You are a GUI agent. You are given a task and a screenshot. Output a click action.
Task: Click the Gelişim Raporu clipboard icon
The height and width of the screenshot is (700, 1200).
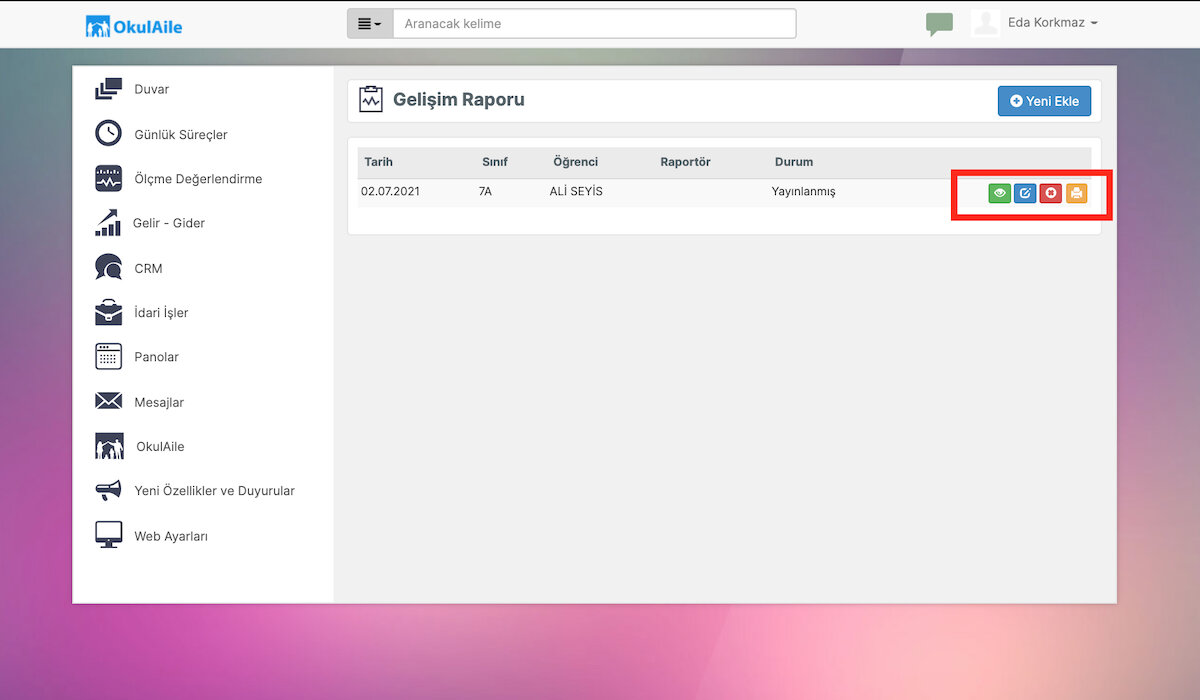point(371,99)
